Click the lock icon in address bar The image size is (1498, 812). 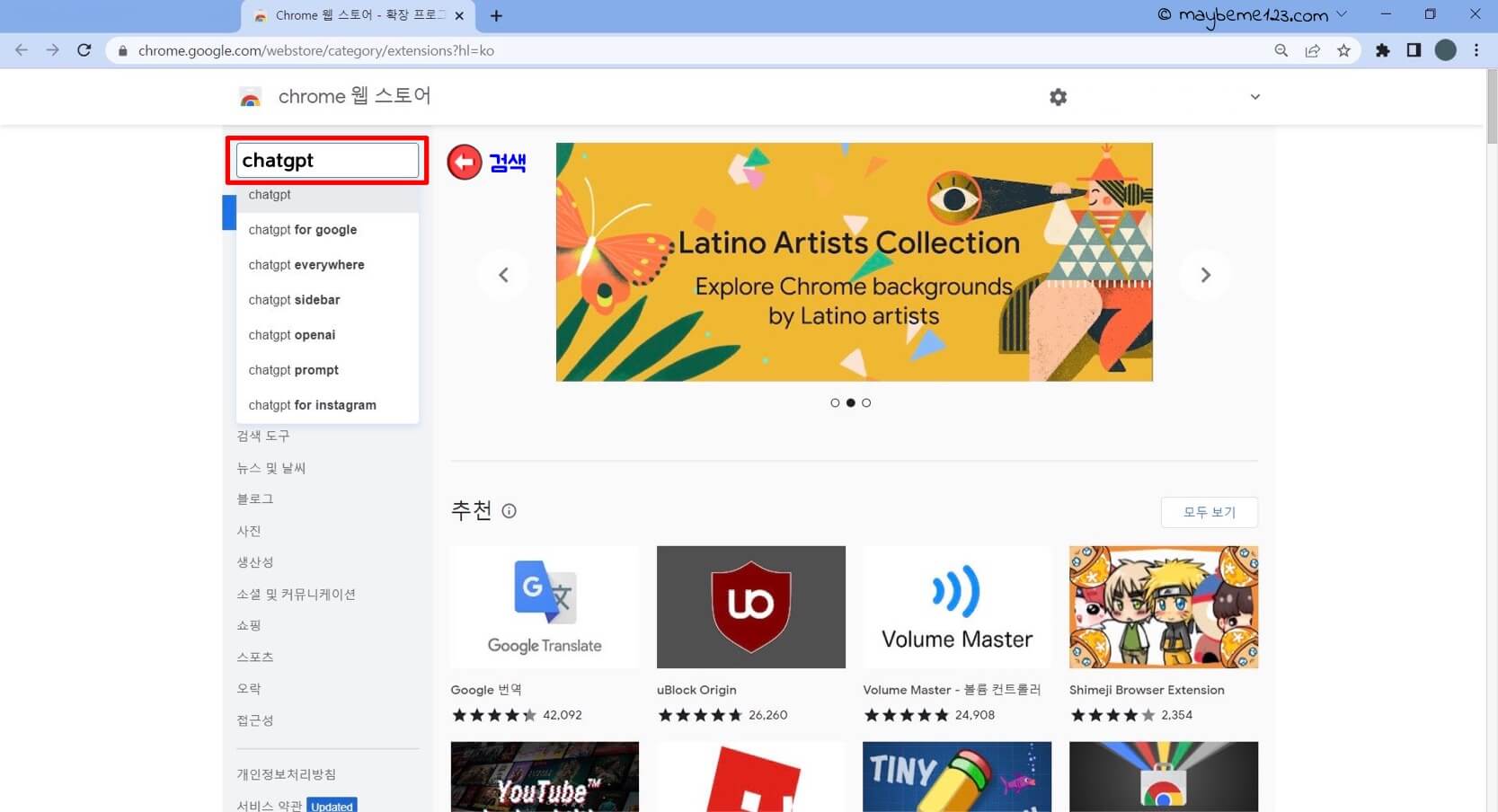pyautogui.click(x=123, y=51)
